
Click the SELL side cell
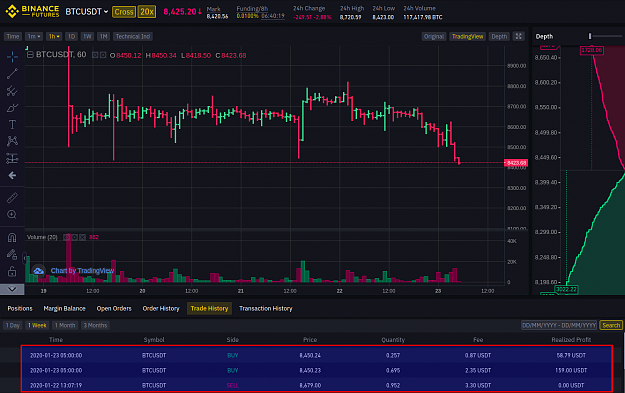[x=232, y=385]
